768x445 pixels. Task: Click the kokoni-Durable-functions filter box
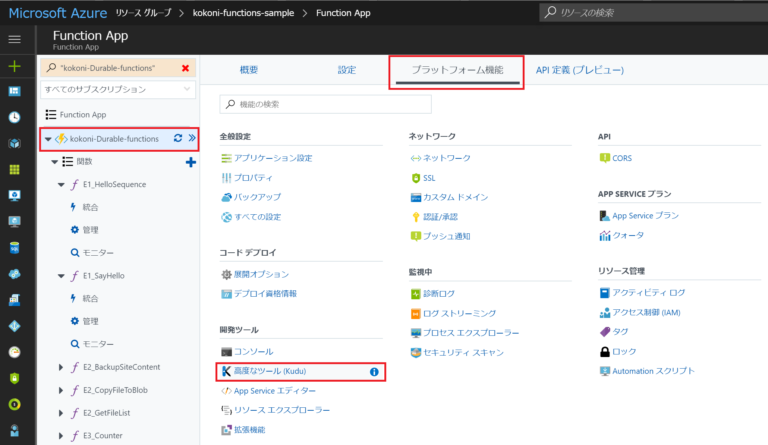click(x=118, y=68)
